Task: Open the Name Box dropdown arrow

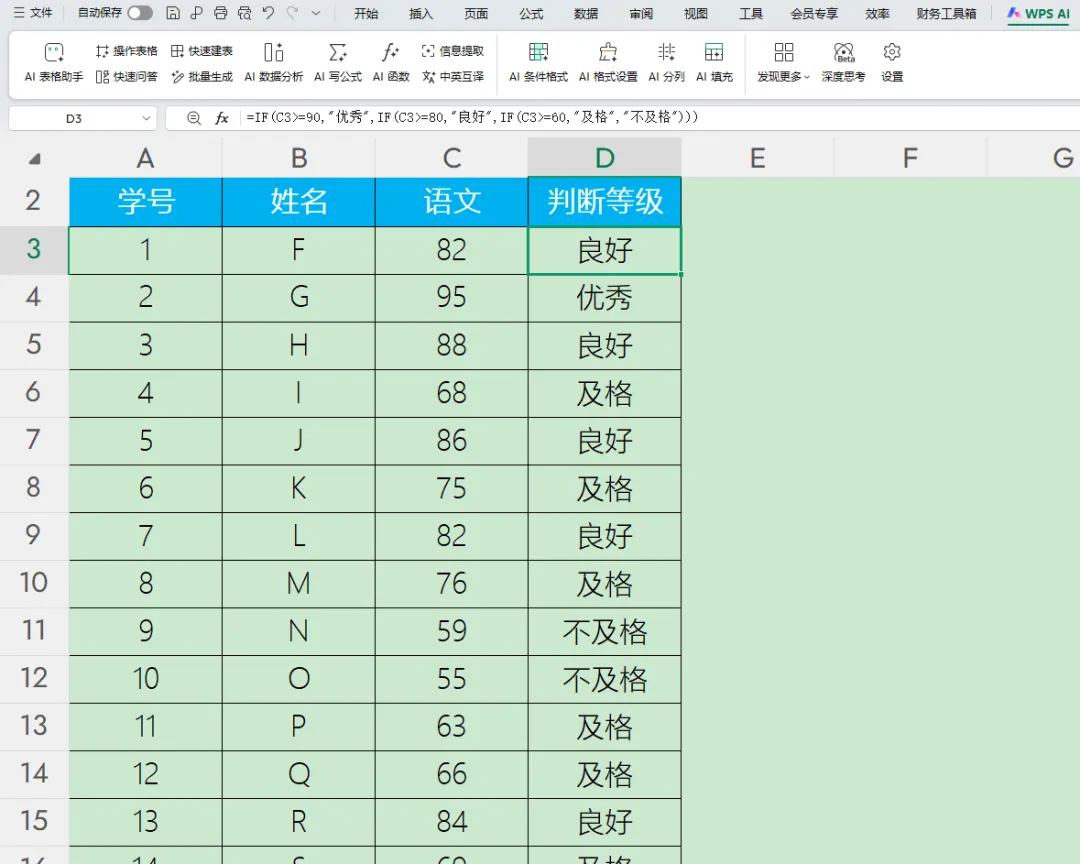Action: click(x=146, y=119)
